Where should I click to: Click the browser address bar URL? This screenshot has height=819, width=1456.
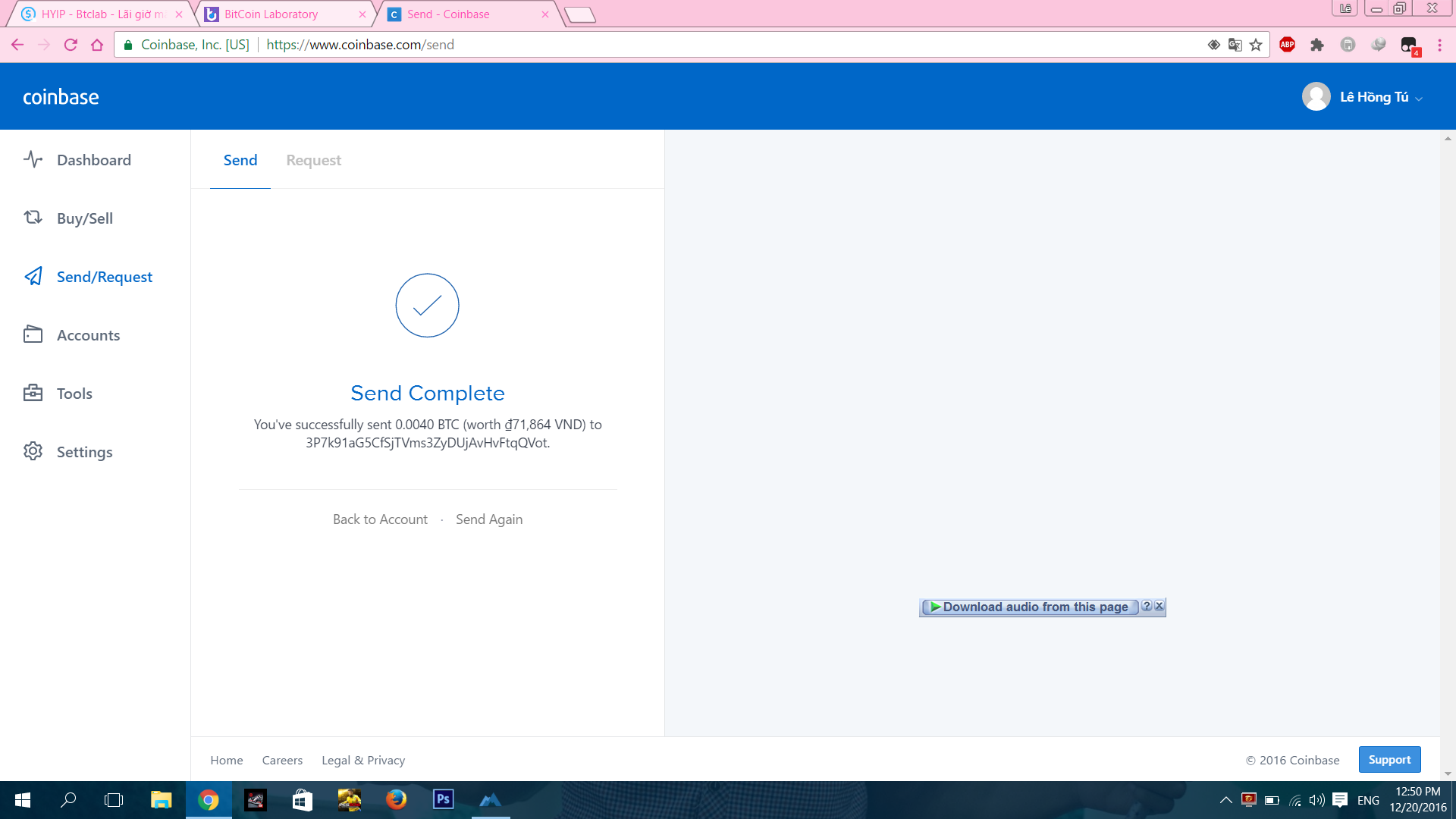coord(360,45)
